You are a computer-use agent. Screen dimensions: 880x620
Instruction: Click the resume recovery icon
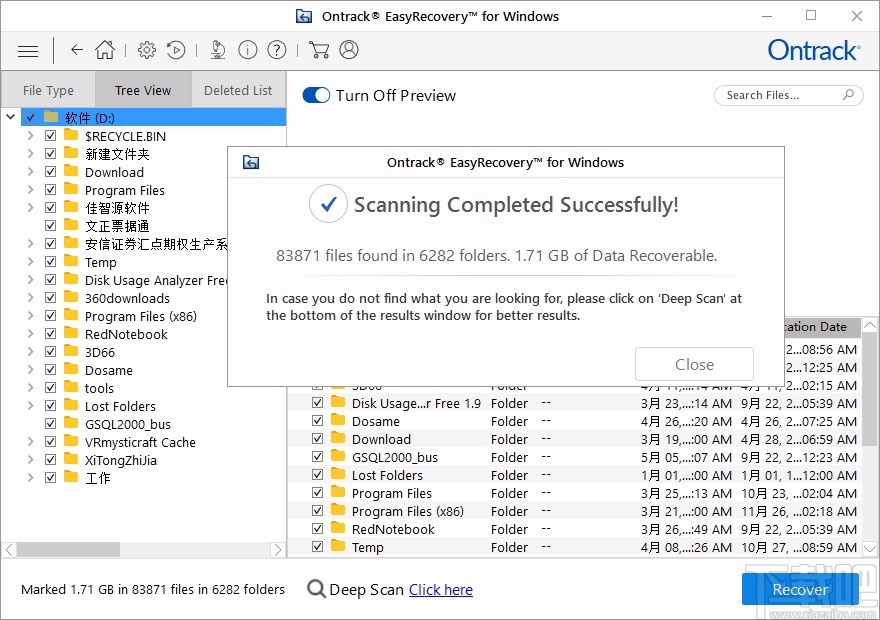click(176, 50)
